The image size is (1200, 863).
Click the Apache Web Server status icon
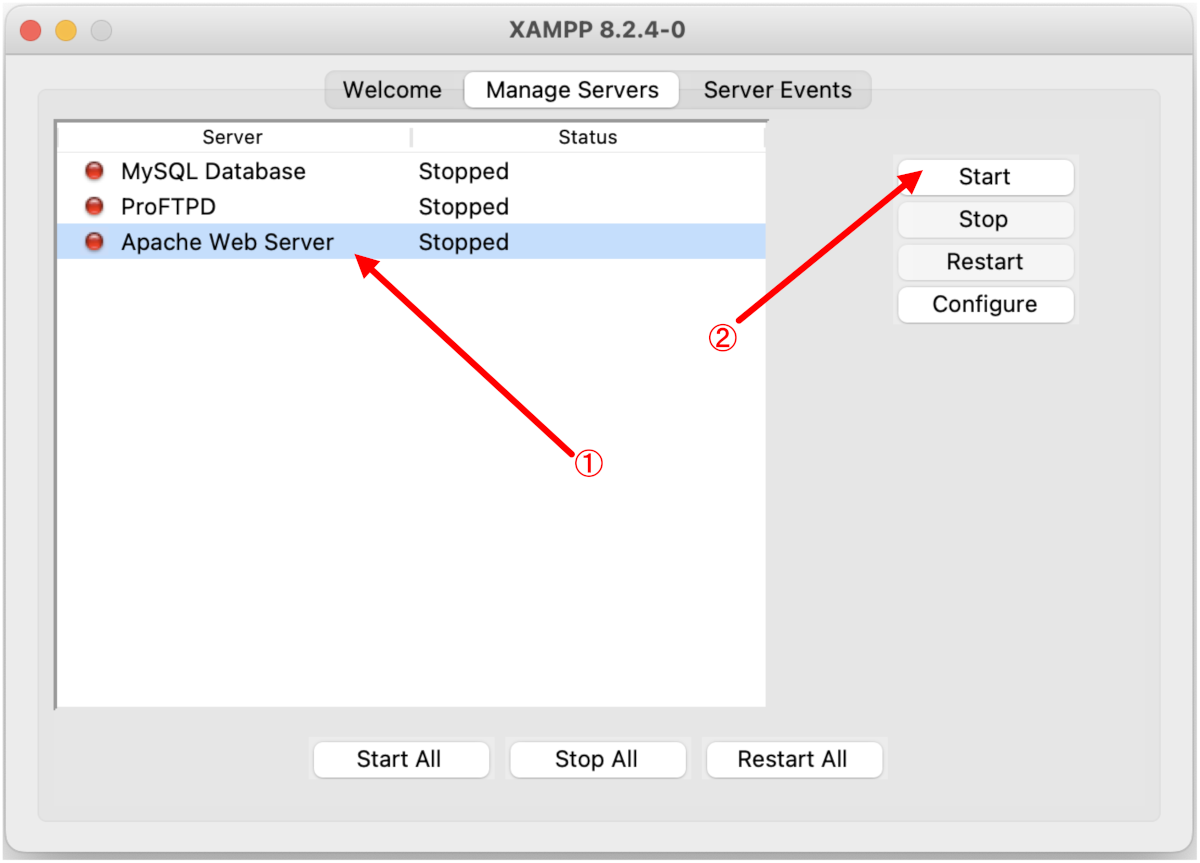coord(94,242)
